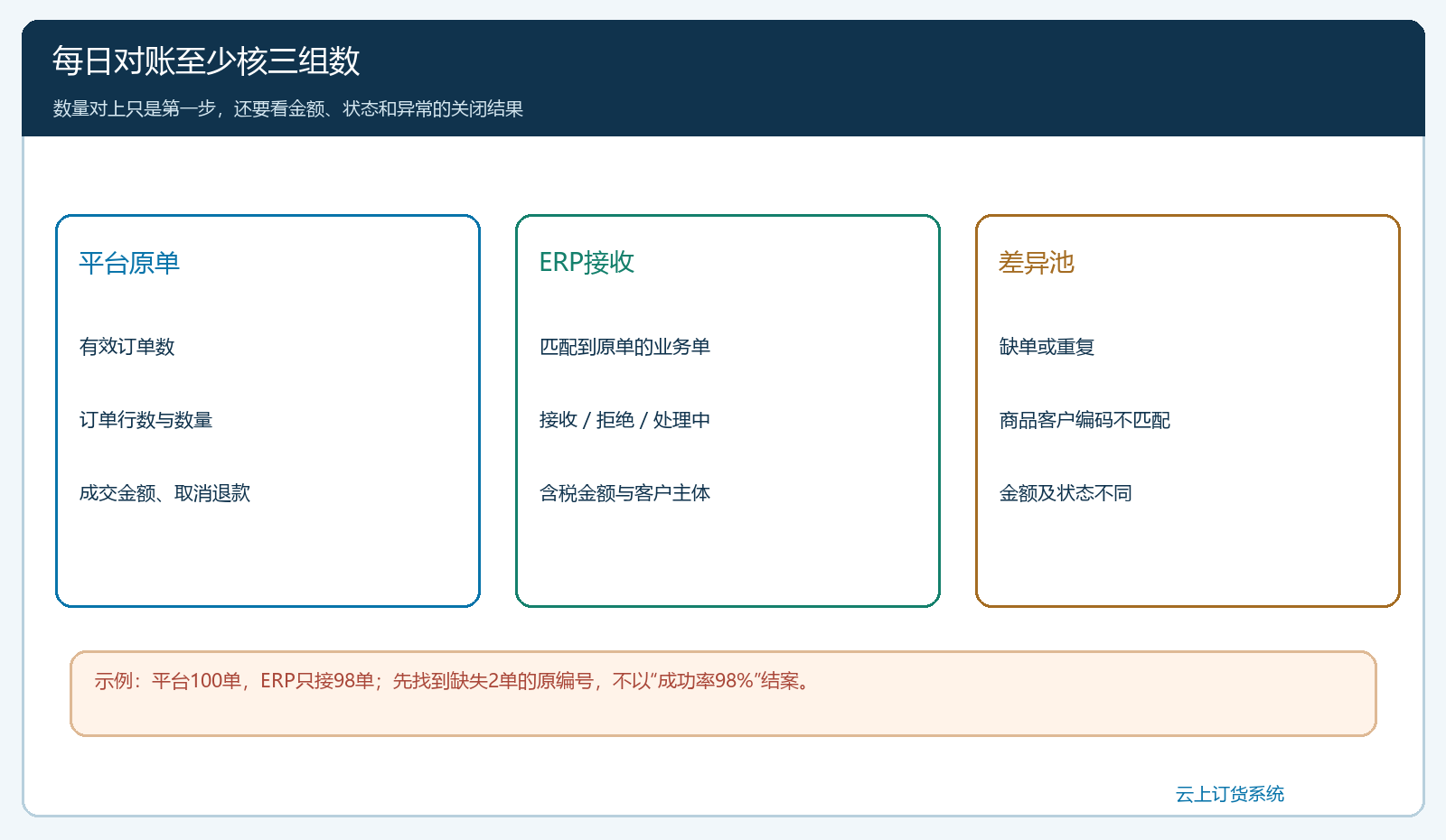The height and width of the screenshot is (840, 1446).
Task: Click the line 匹配到原单的业务单
Action: pyautogui.click(x=624, y=347)
